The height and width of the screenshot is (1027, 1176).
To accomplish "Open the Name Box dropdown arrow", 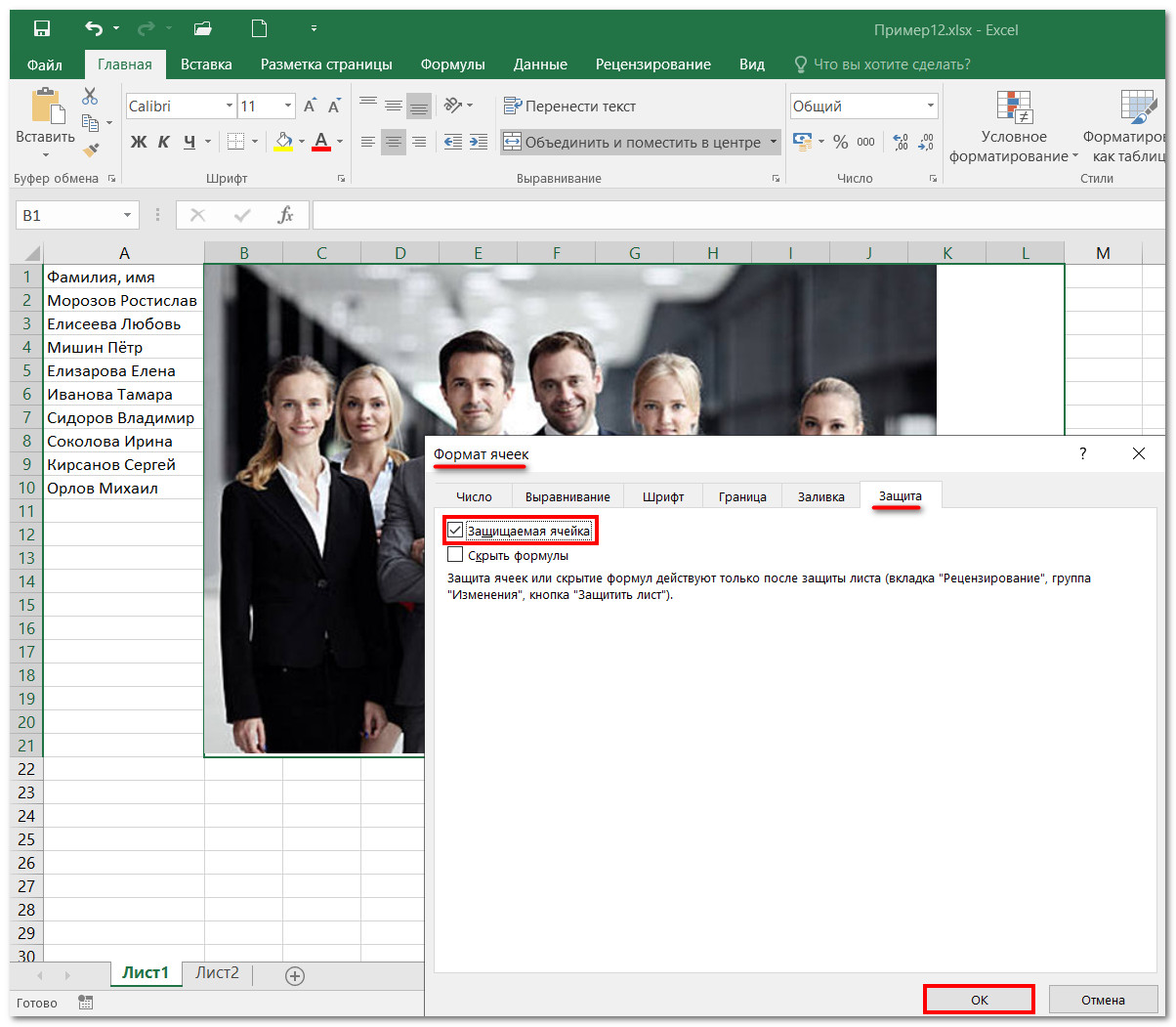I will (x=127, y=215).
